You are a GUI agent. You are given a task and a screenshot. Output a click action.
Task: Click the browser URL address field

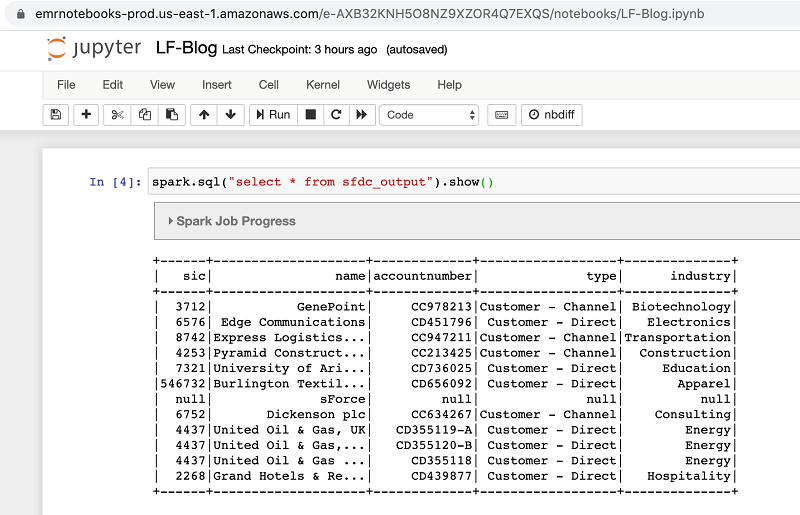369,14
